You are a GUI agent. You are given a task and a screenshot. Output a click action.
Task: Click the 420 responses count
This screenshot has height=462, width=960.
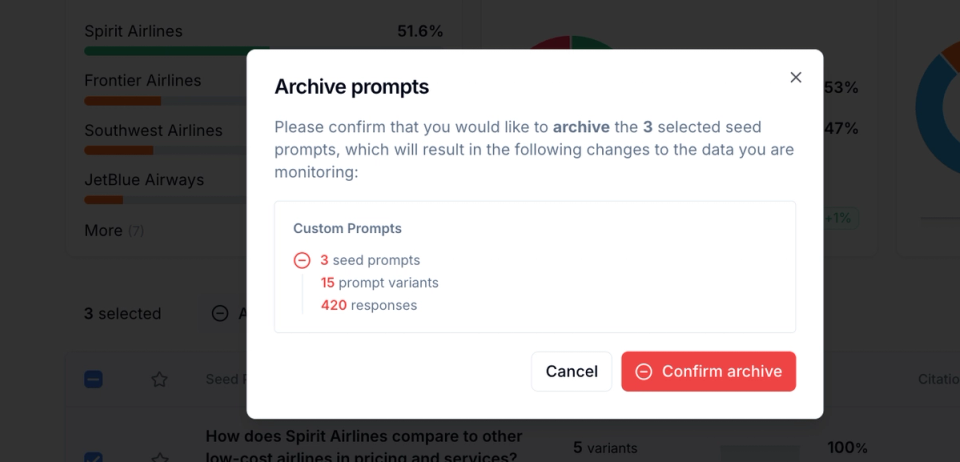pos(369,305)
